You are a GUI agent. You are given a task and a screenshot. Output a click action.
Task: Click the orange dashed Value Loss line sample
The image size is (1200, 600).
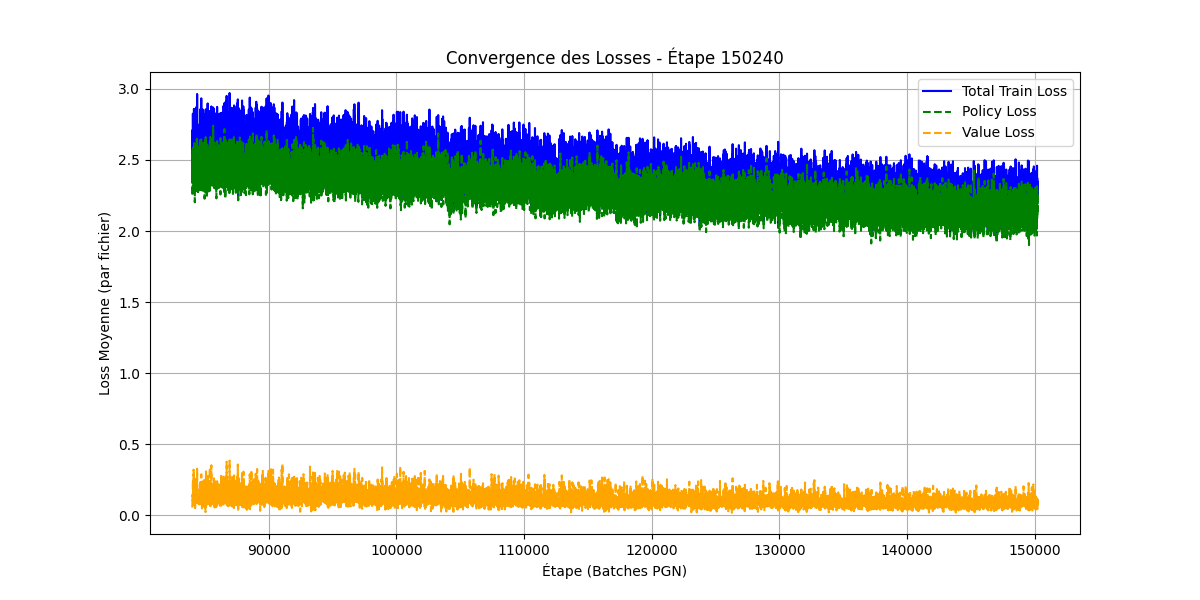click(x=938, y=131)
